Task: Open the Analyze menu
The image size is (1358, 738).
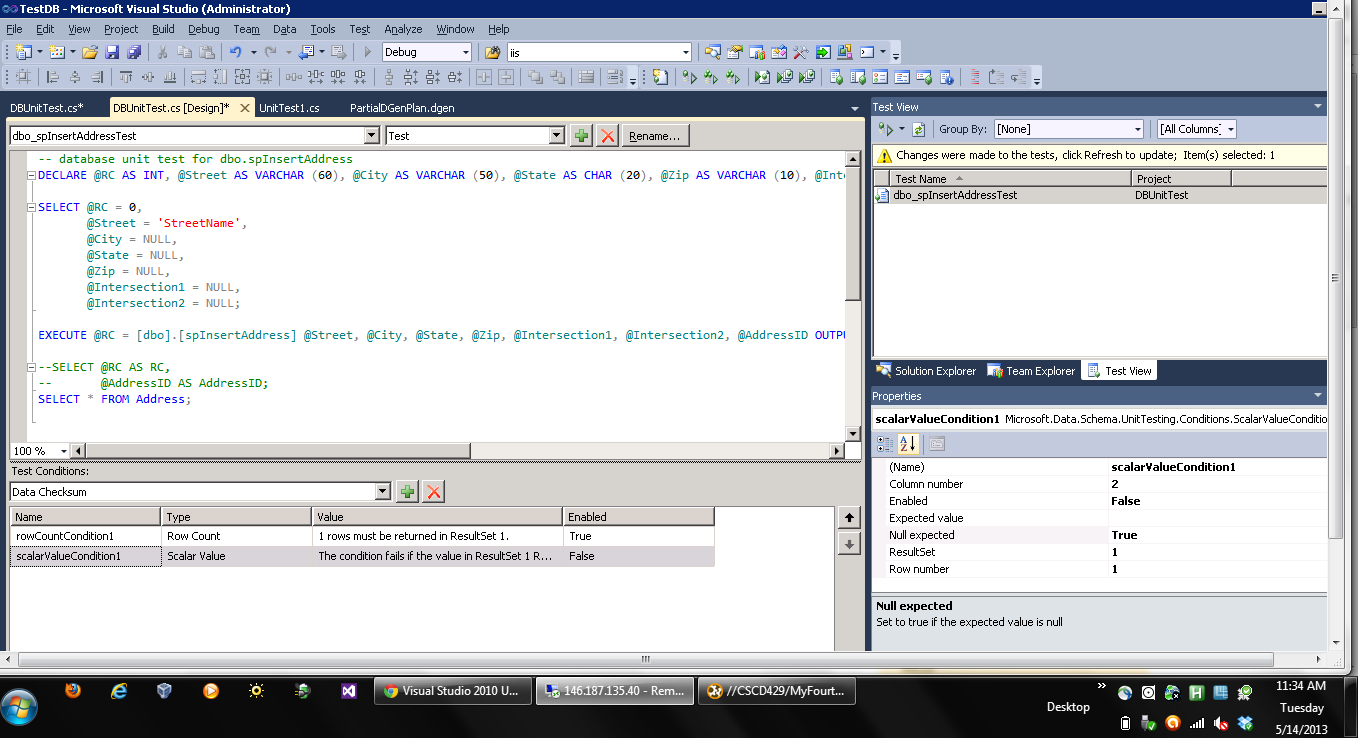Action: click(x=403, y=29)
